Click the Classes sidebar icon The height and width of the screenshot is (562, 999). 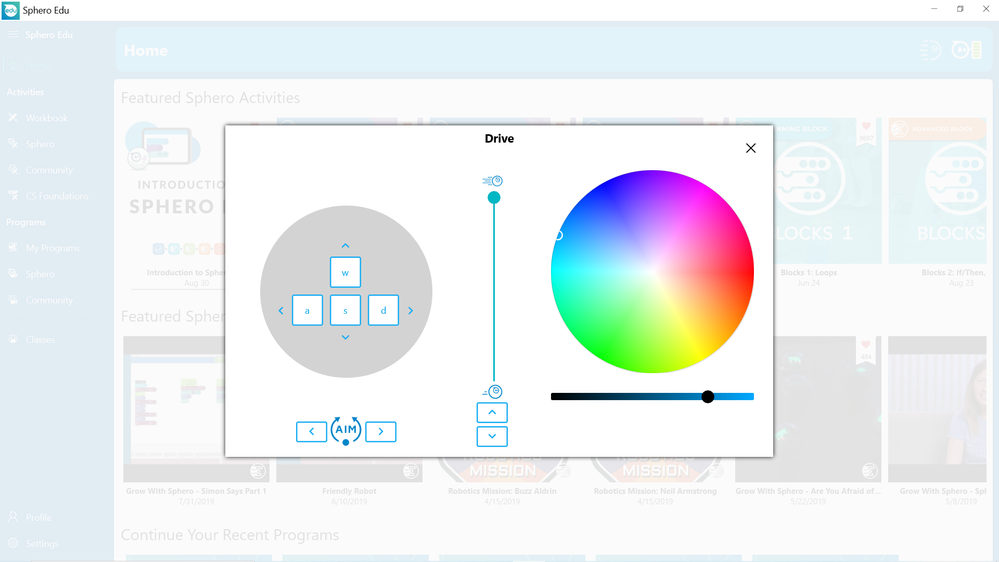(x=13, y=339)
